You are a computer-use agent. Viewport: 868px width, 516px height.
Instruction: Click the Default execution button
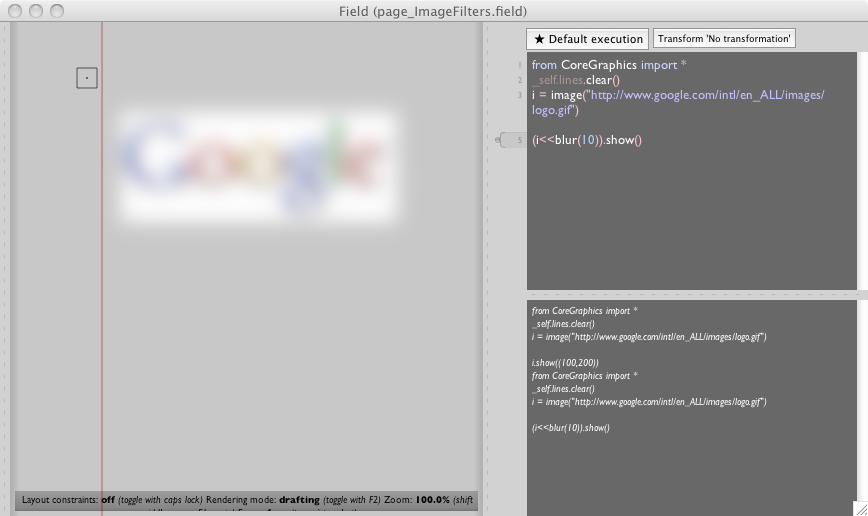(x=588, y=39)
